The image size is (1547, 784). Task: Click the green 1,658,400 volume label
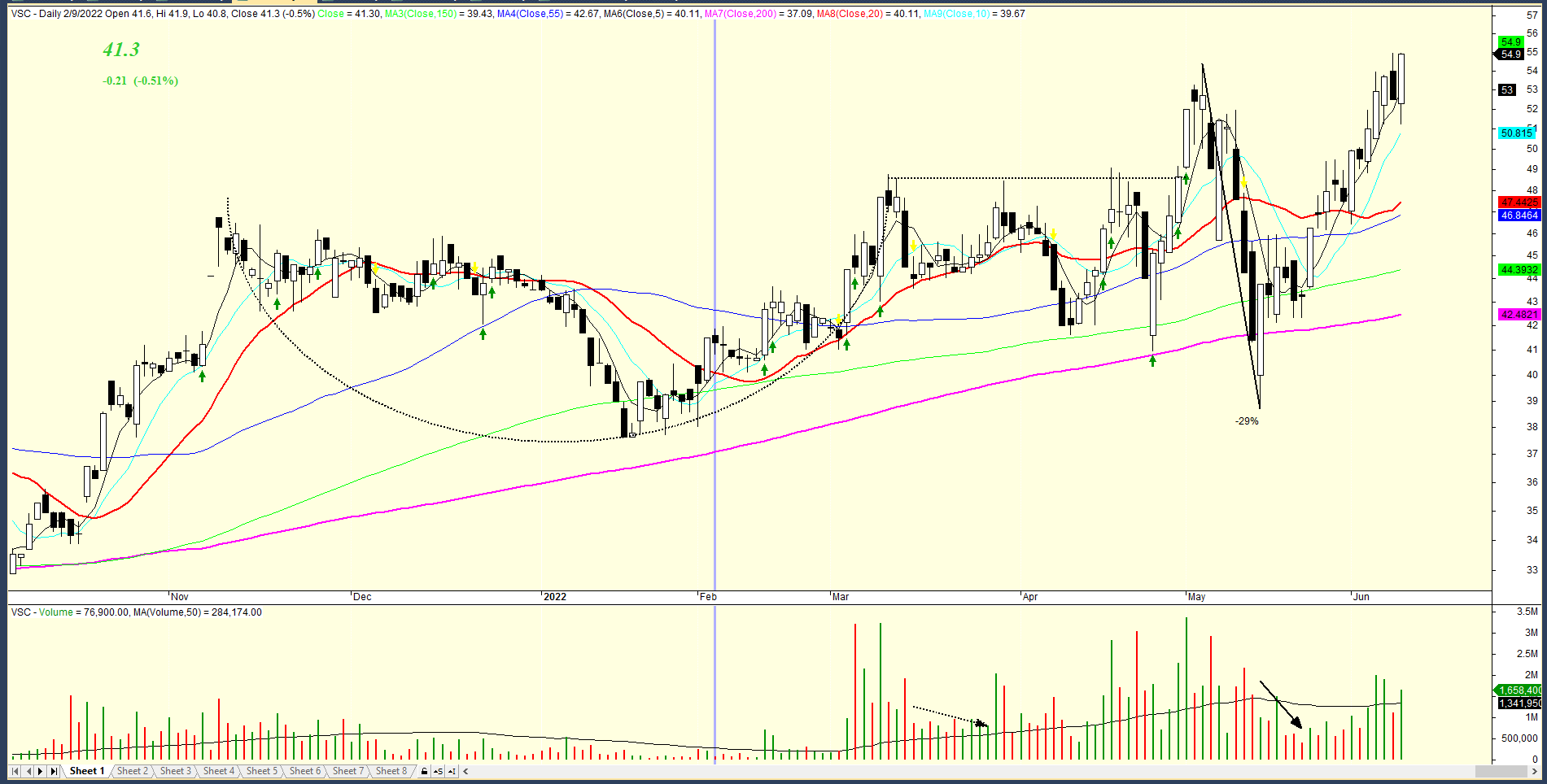1519,690
